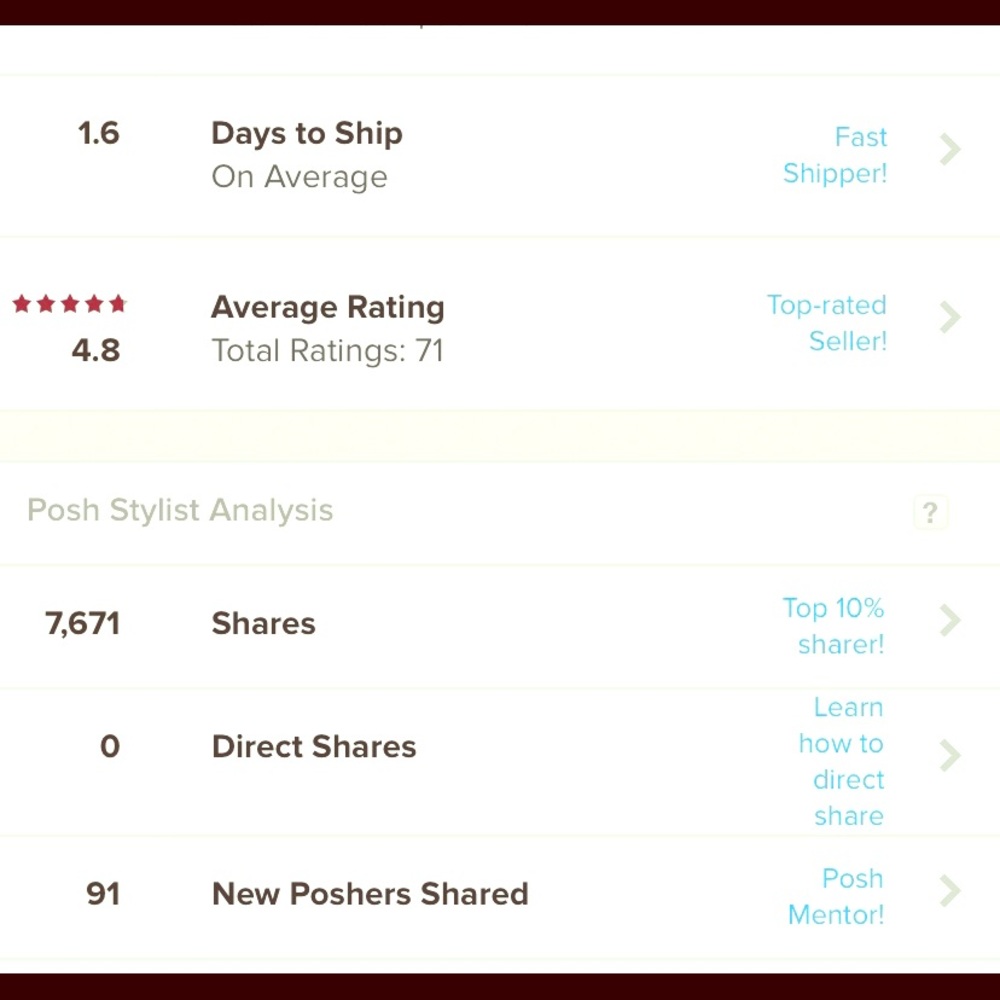
Task: Tap the 4.8 rating number
Action: tap(96, 351)
